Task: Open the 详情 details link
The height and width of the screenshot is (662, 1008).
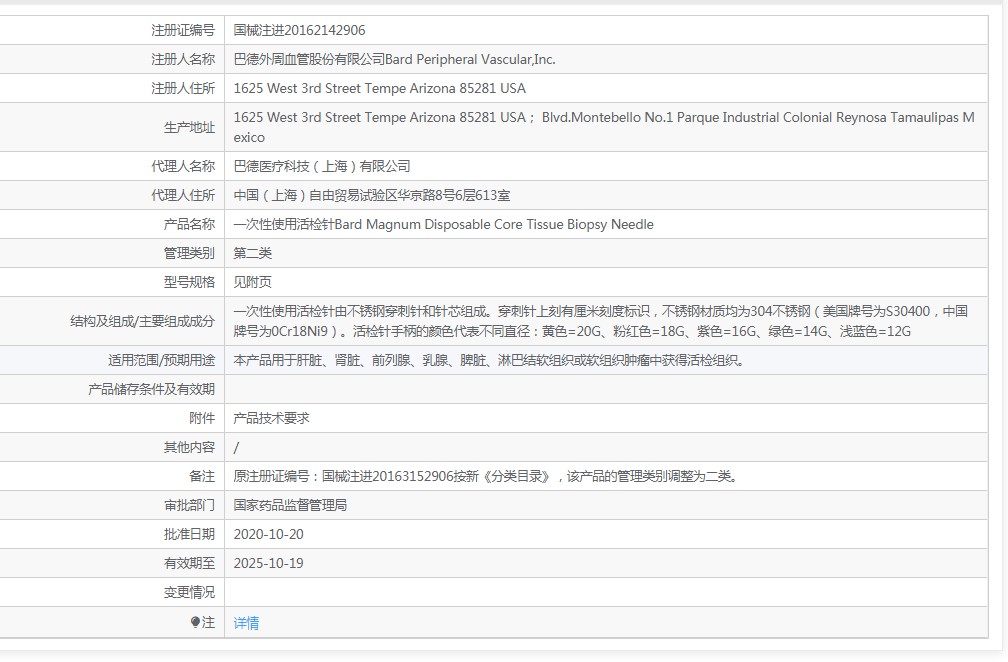Action: [246, 623]
